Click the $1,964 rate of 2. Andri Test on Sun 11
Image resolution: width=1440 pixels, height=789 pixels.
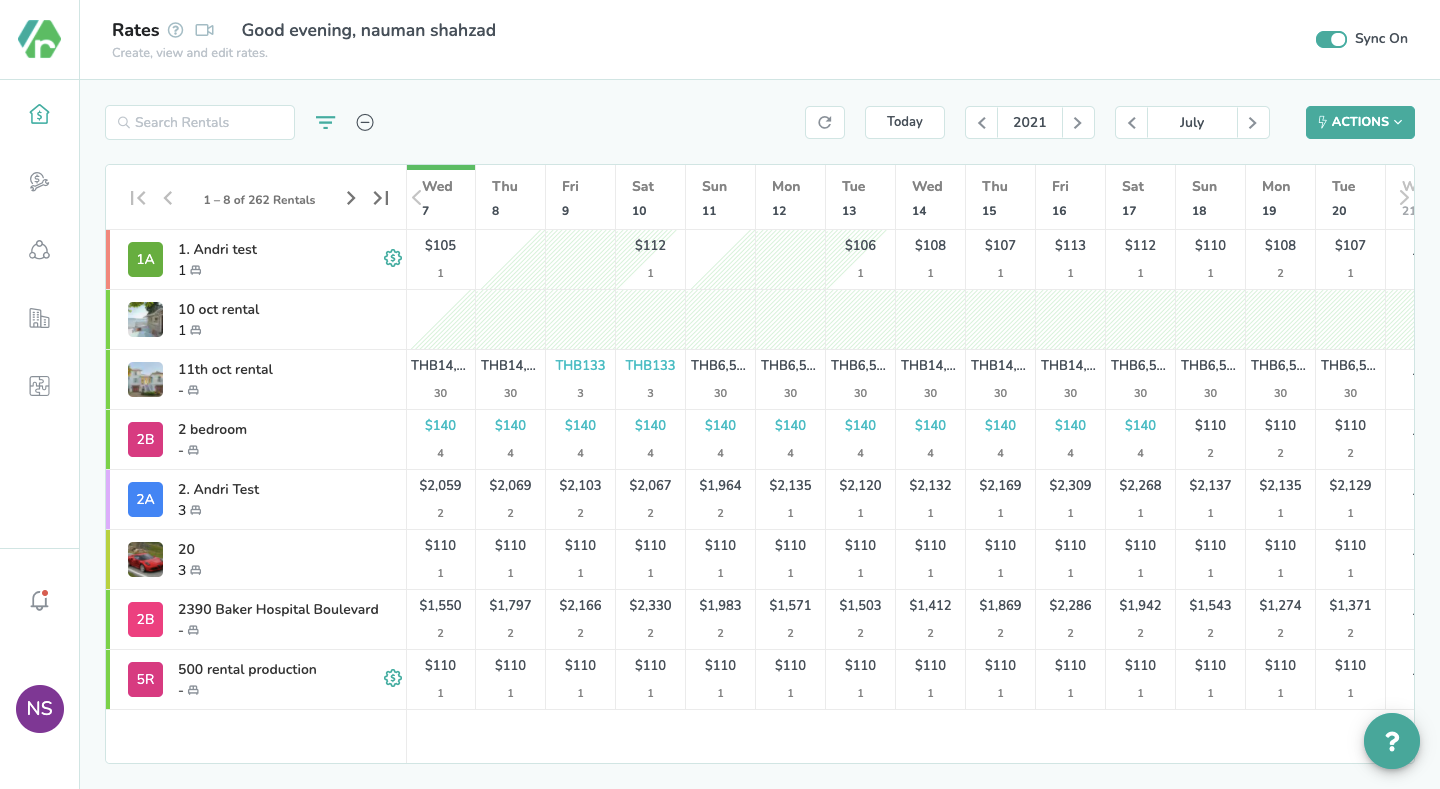click(x=720, y=485)
